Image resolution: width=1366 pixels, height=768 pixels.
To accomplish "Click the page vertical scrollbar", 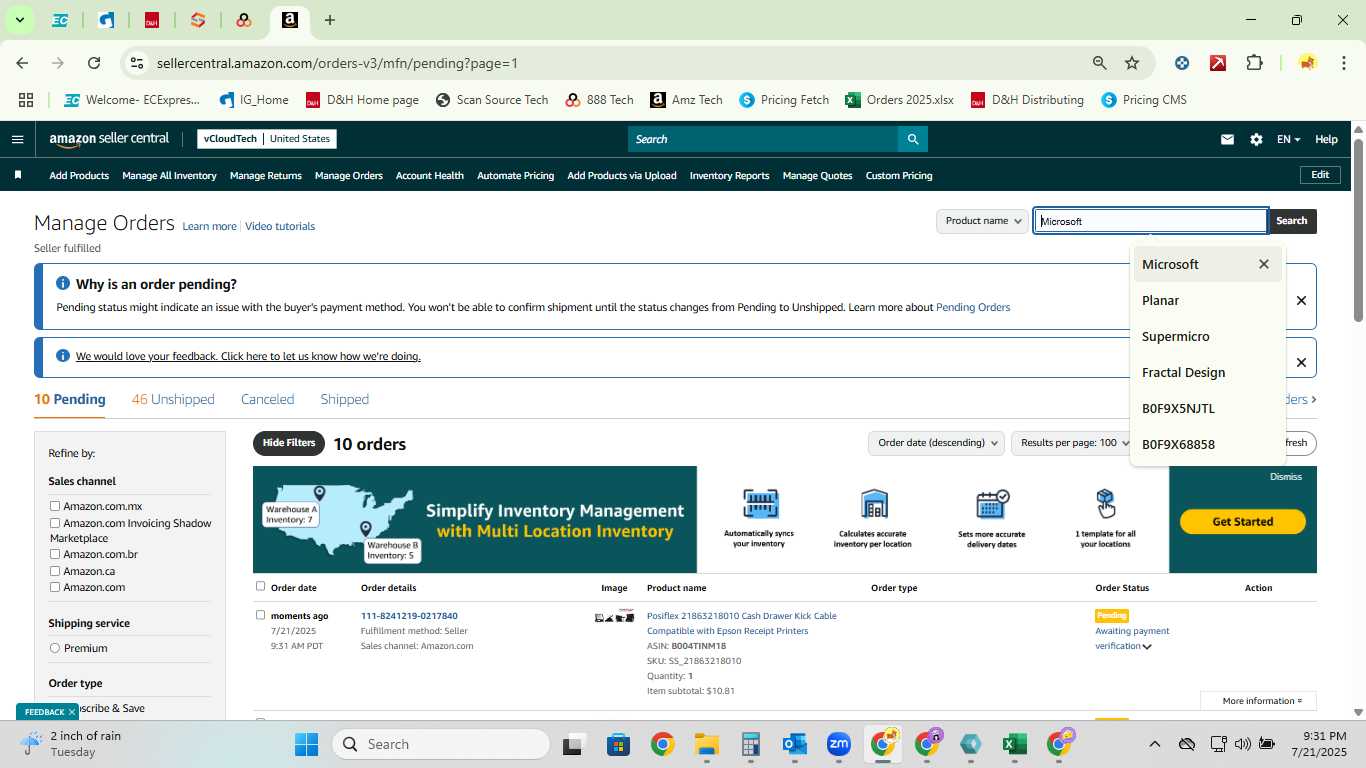I will click(1358, 230).
